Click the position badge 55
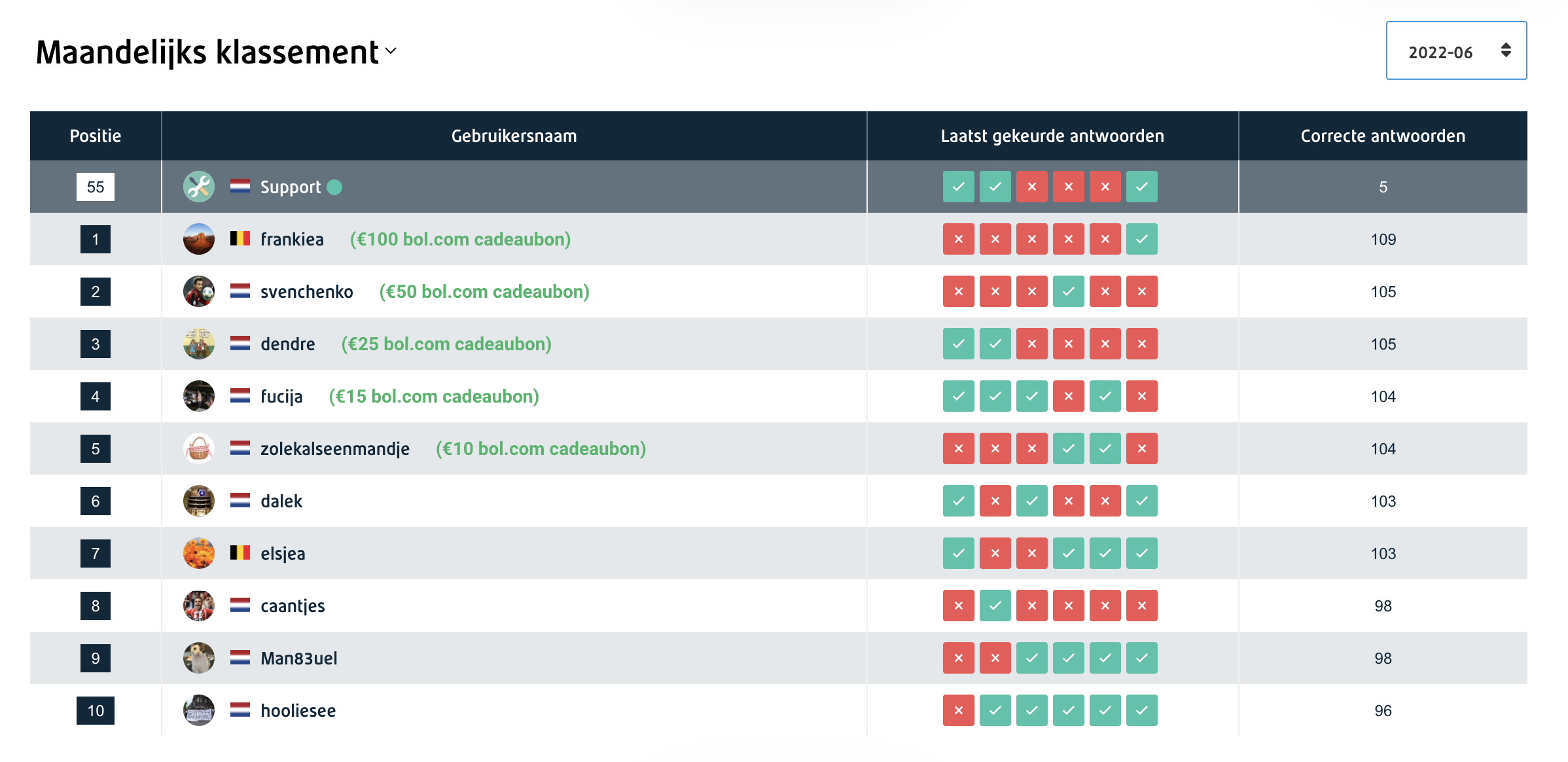This screenshot has height=762, width=1568. click(x=96, y=187)
